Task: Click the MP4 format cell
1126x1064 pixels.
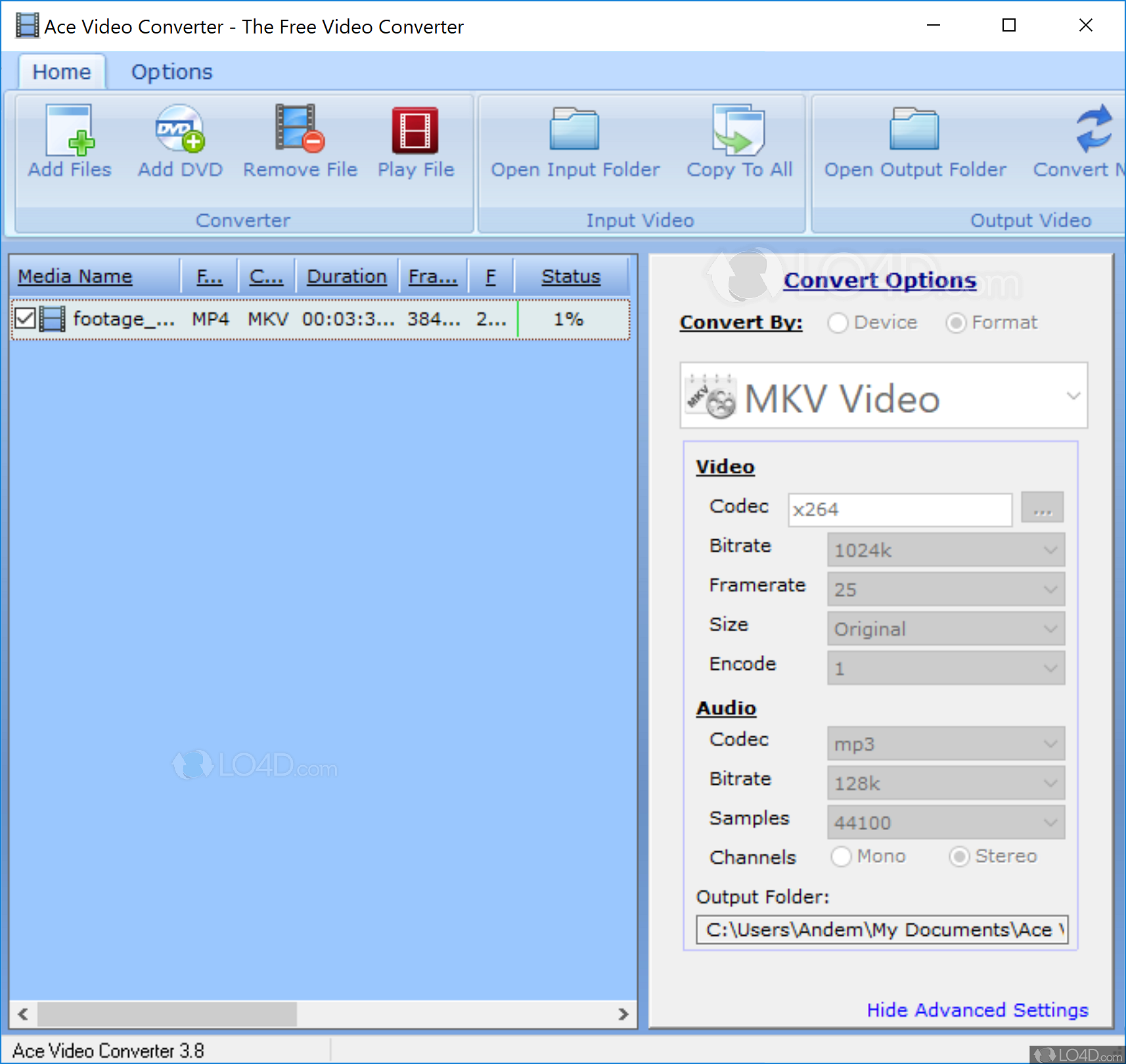Action: click(x=210, y=319)
